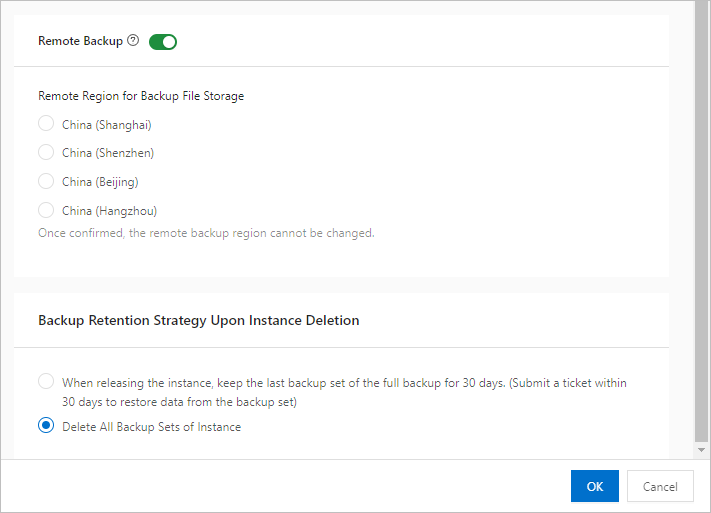Click the Remote Backup help icon

[x=133, y=40]
